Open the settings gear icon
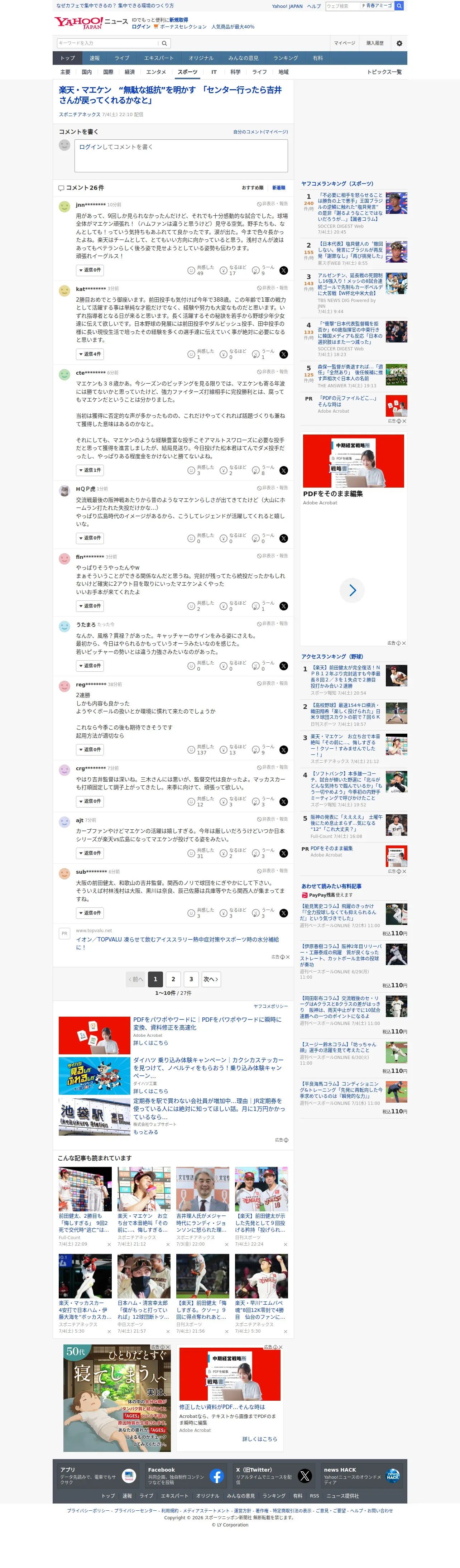460x1568 pixels. coord(399,43)
